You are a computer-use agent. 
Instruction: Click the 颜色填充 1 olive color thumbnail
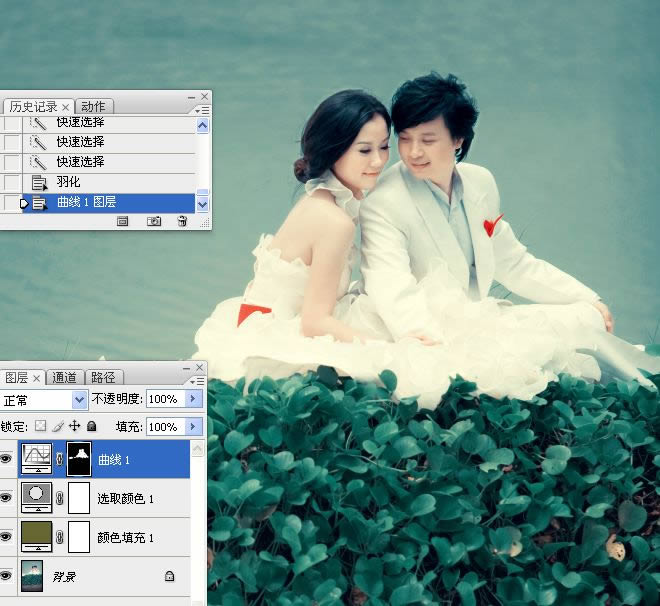click(x=36, y=537)
